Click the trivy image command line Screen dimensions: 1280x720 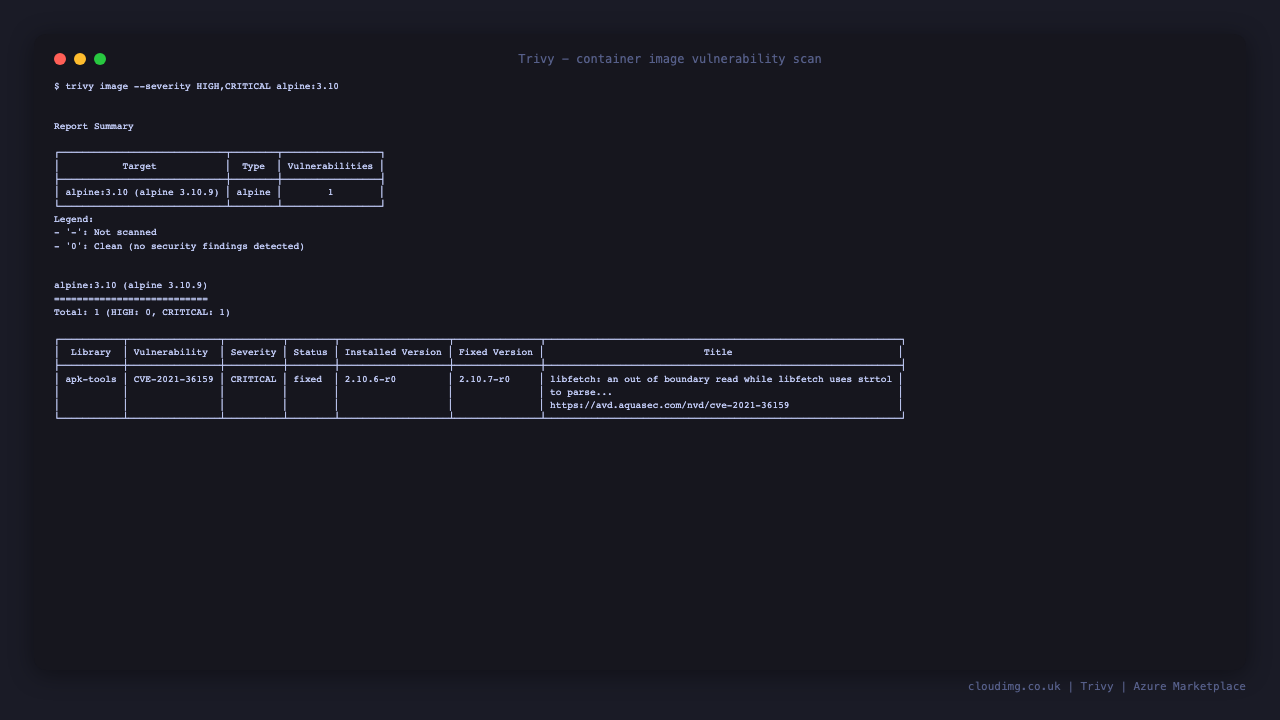pos(196,86)
